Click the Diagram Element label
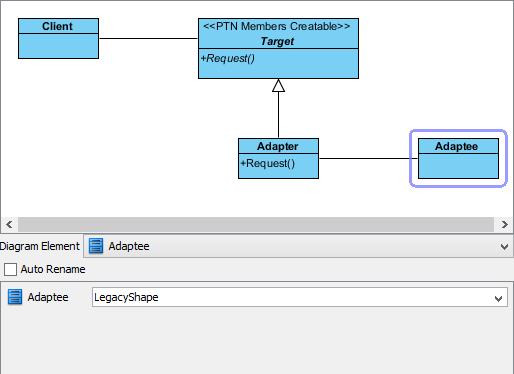The width and height of the screenshot is (514, 374). pos(39,246)
